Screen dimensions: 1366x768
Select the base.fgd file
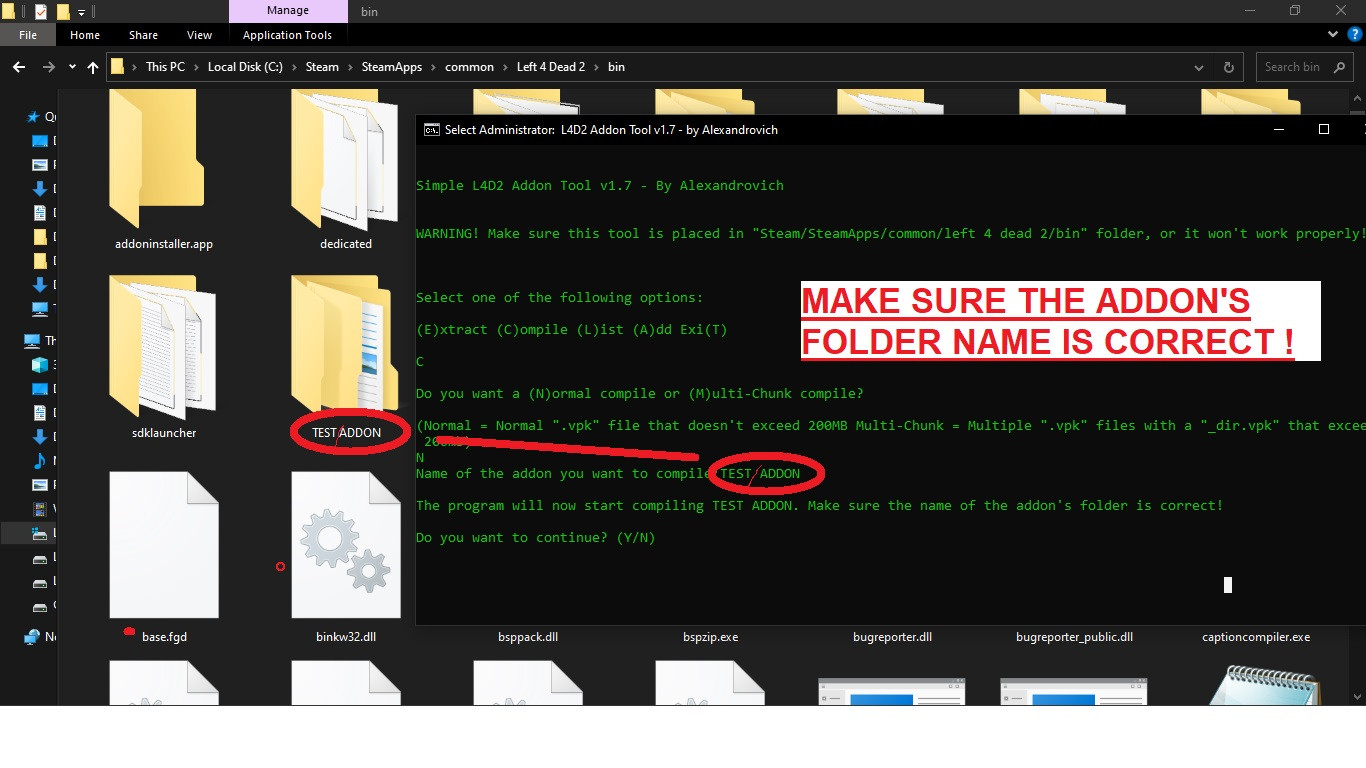163,545
